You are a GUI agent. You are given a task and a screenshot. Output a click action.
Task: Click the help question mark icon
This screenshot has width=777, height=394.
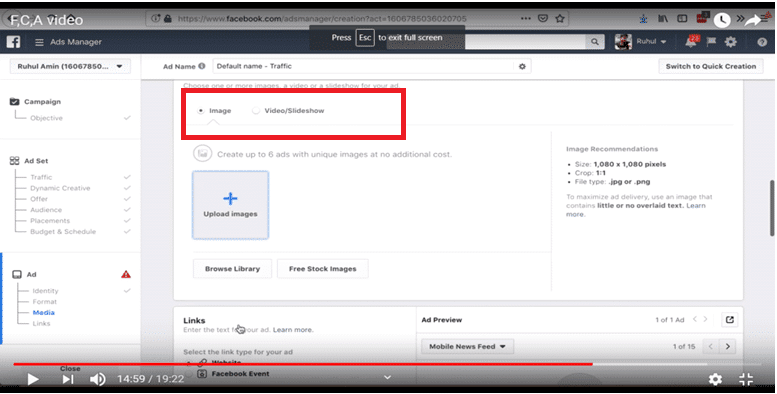point(762,42)
